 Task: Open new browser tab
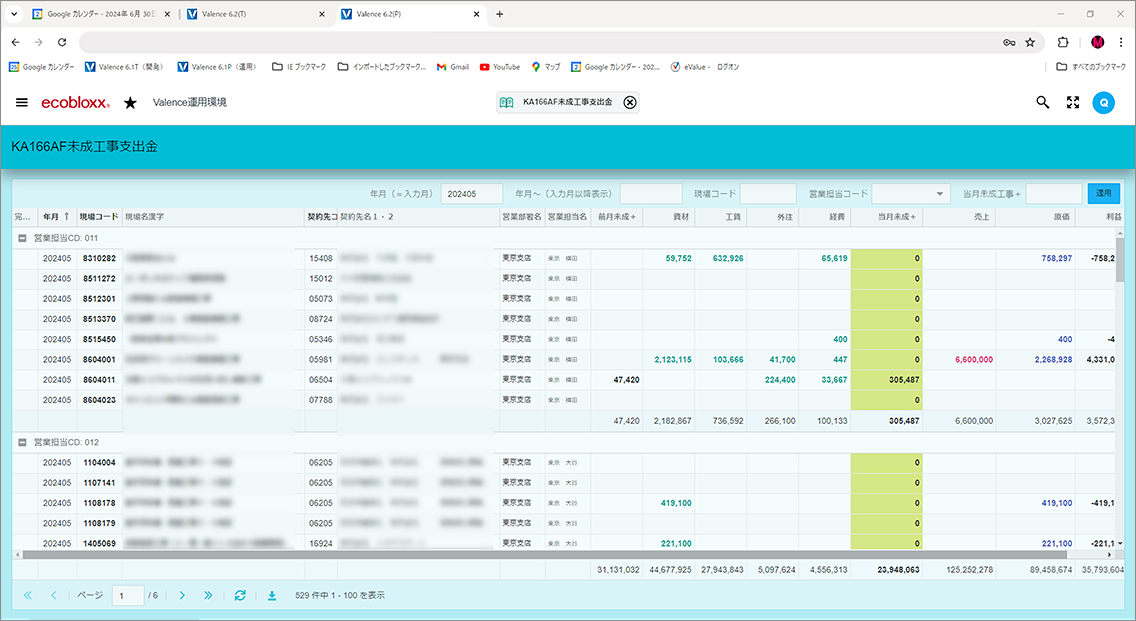pos(499,14)
